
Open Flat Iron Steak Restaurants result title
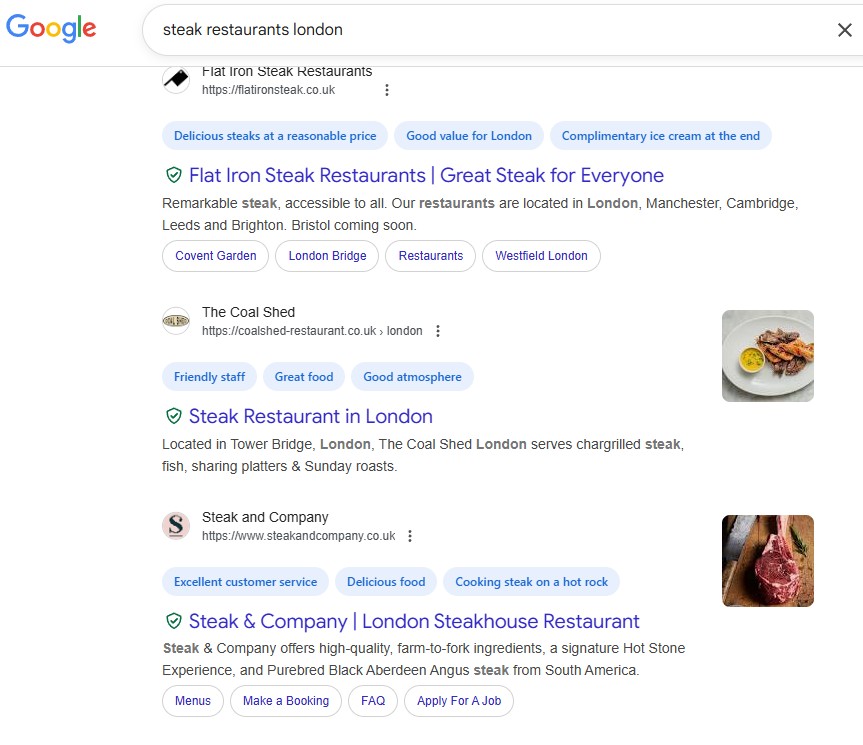click(x=426, y=176)
